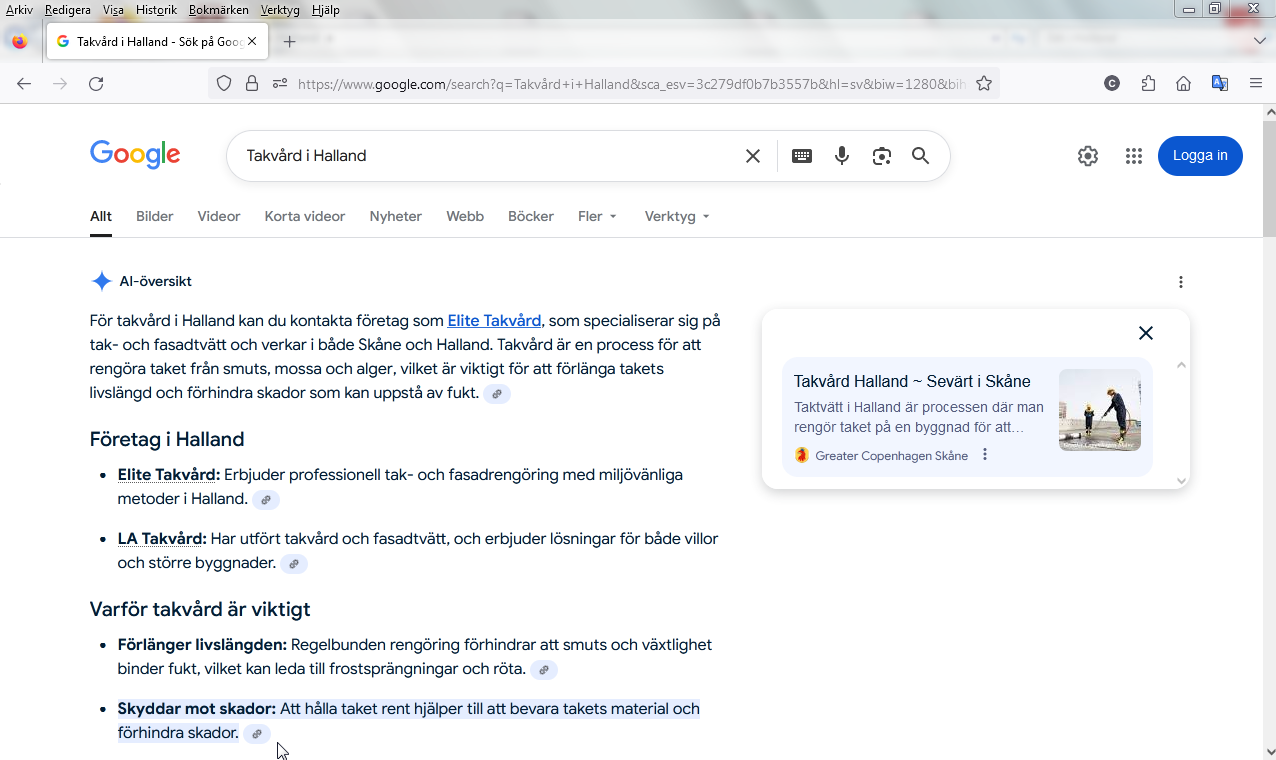Image resolution: width=1276 pixels, height=760 pixels.
Task: Open the list all tabs chevron
Action: tap(1259, 41)
